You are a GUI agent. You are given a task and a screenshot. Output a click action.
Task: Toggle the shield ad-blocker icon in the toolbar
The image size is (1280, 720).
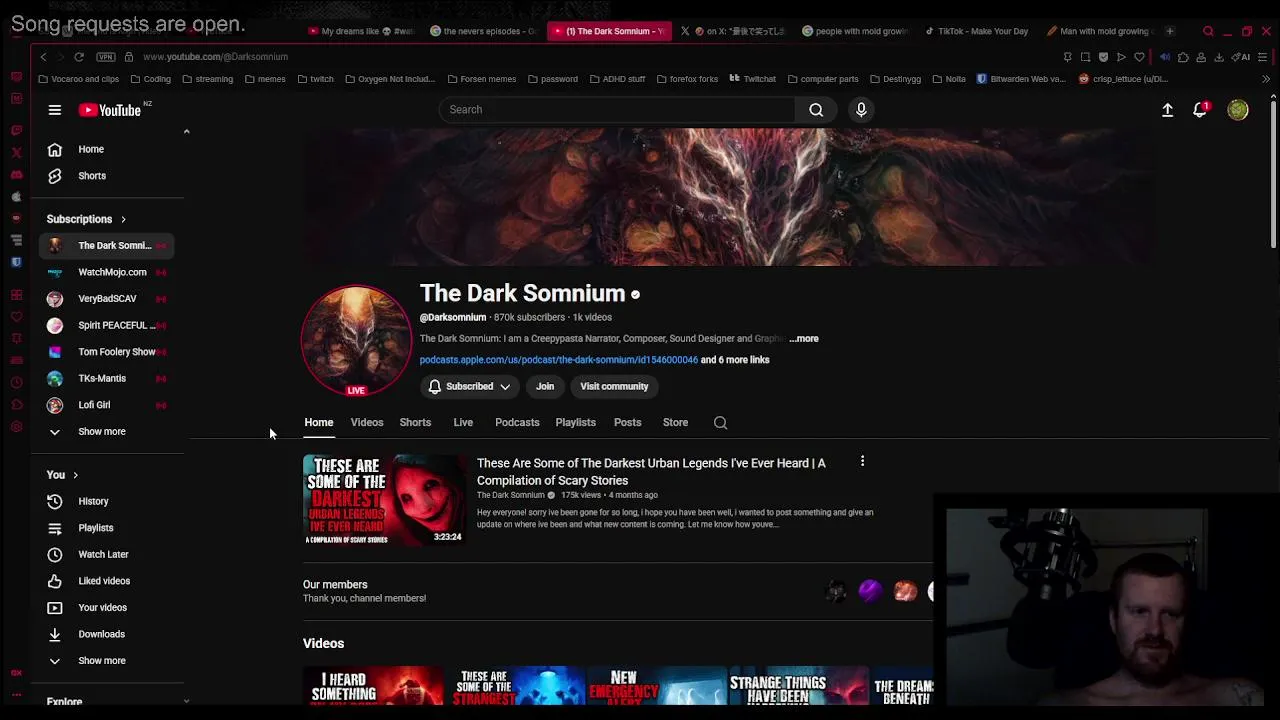coord(1103,57)
